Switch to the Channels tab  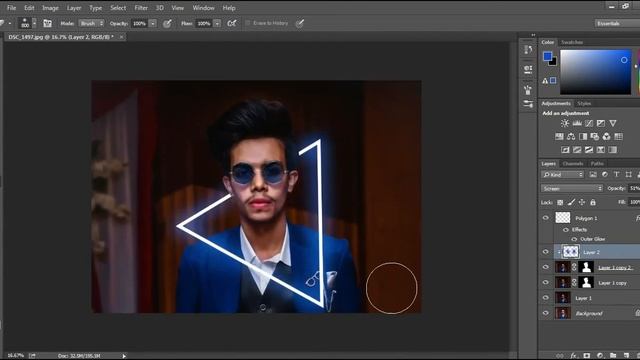(573, 164)
